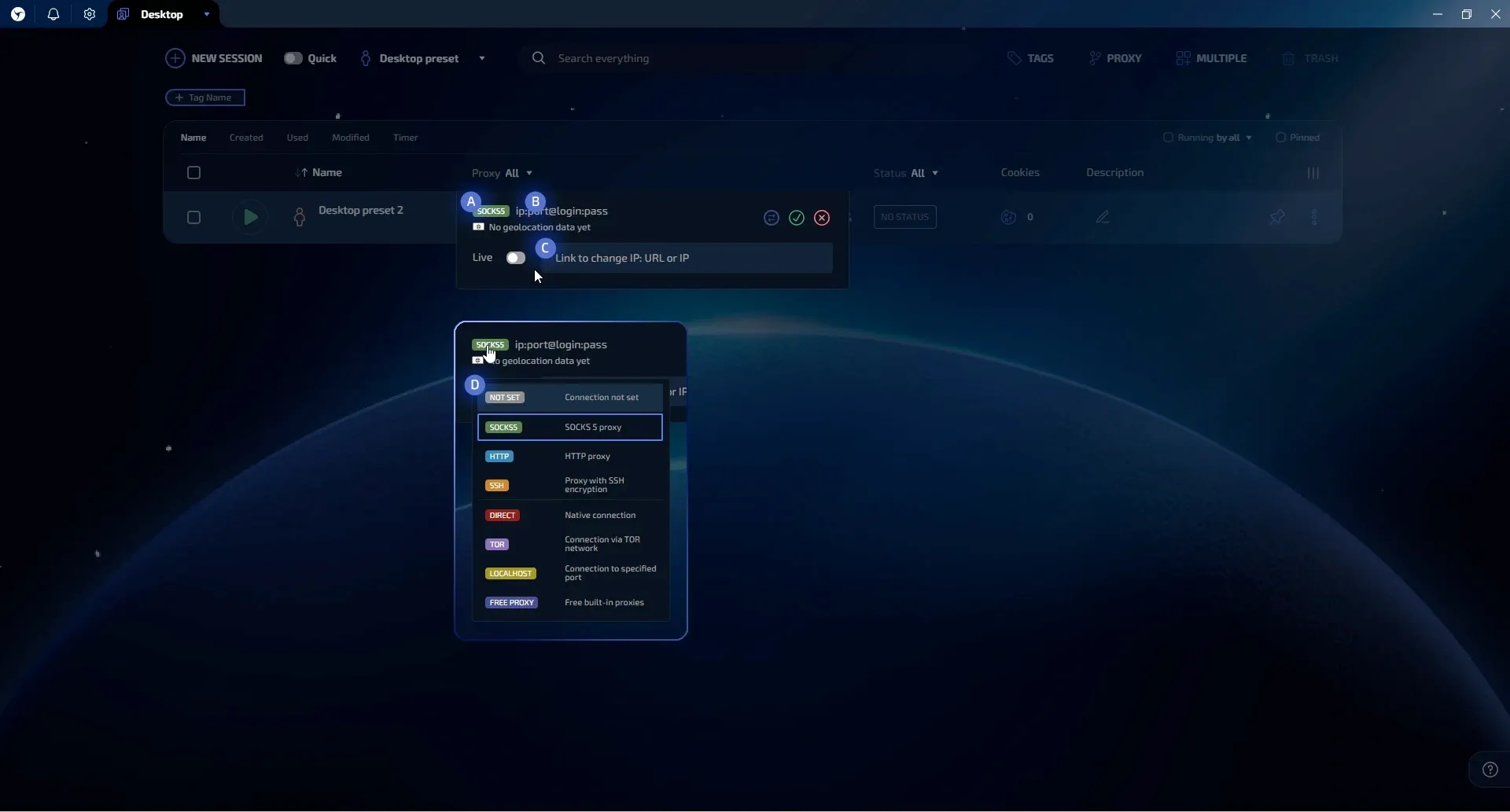
Task: Start a NEW SESSION
Action: (x=214, y=58)
